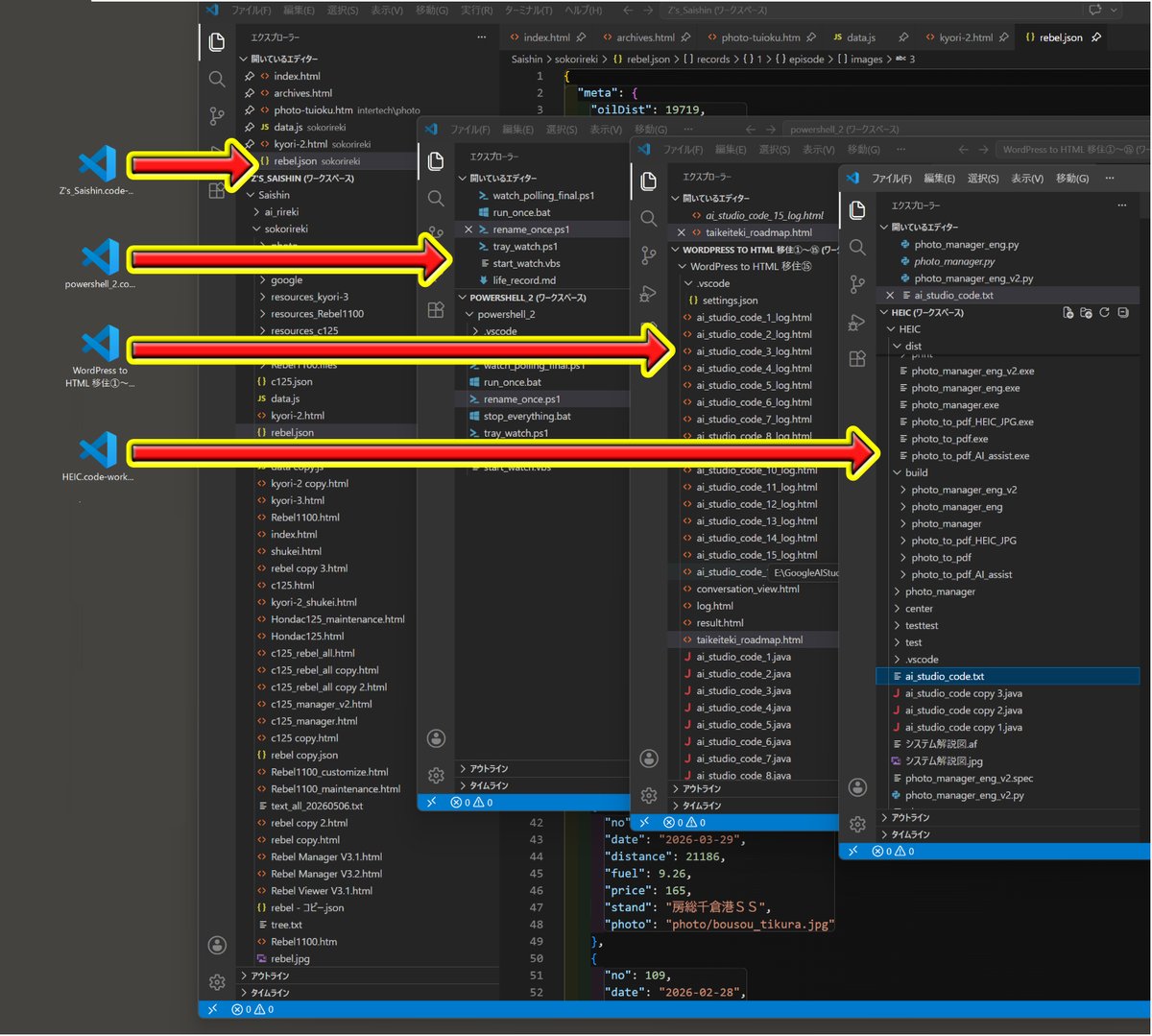Close taikeiteki_roadmap.html in WordPress open editors
Viewport: 1152px width, 1036px height.
pyautogui.click(x=681, y=232)
